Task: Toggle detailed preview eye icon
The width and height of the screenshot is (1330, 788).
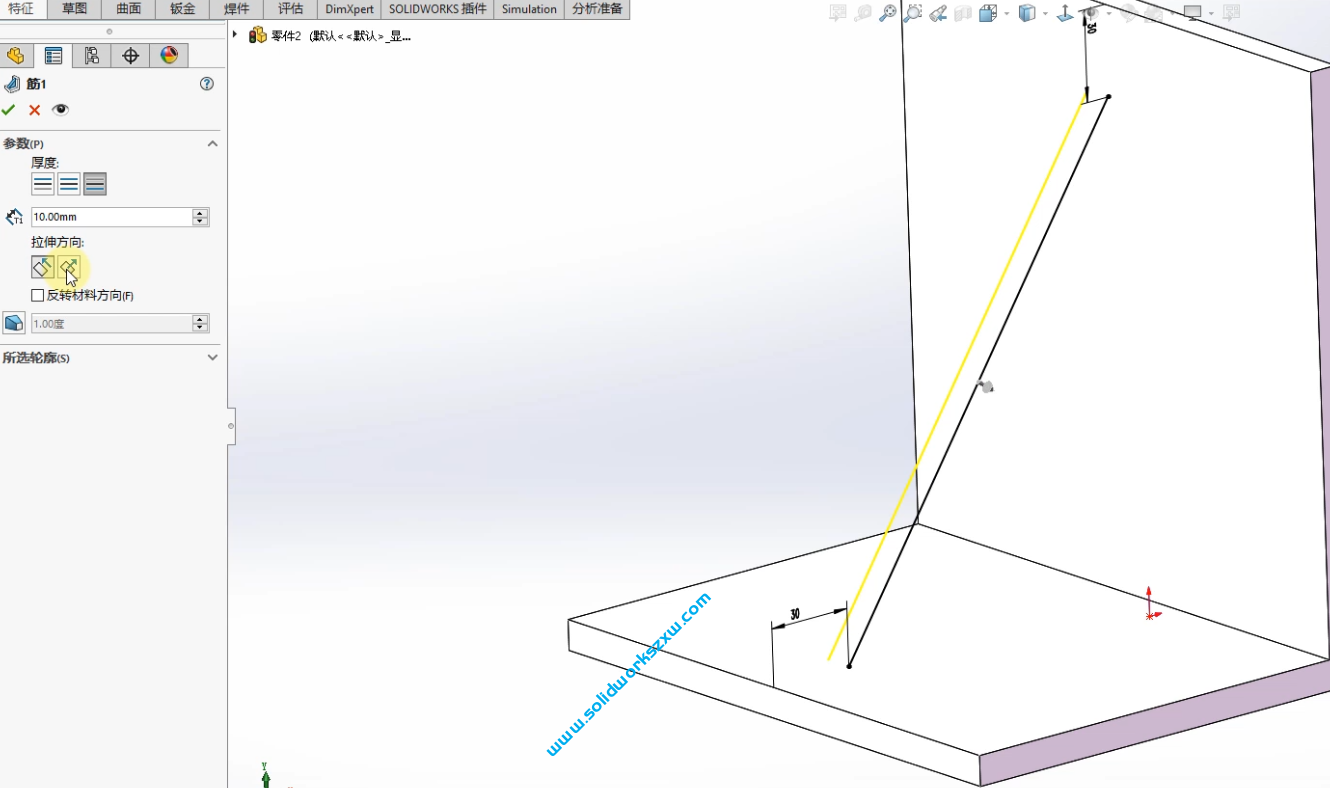Action: [60, 110]
